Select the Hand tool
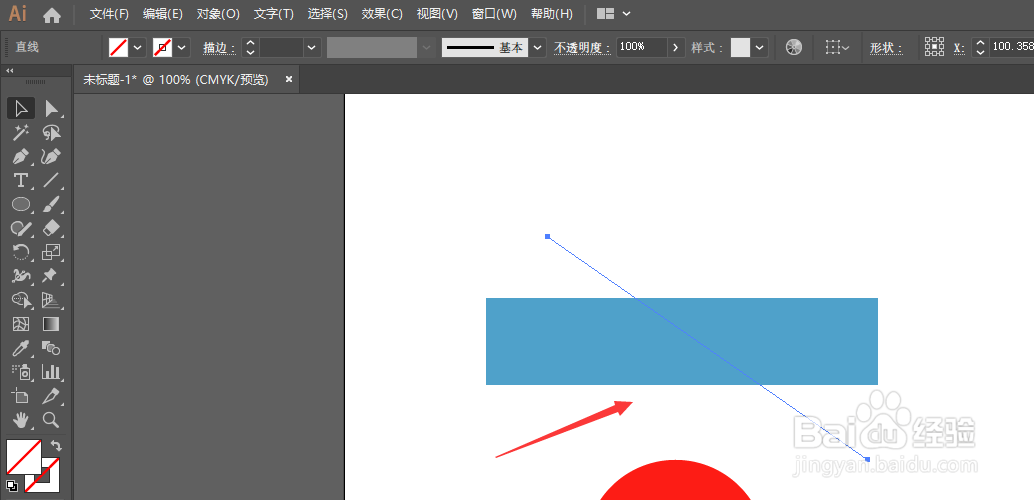Image resolution: width=1034 pixels, height=500 pixels. click(x=21, y=420)
